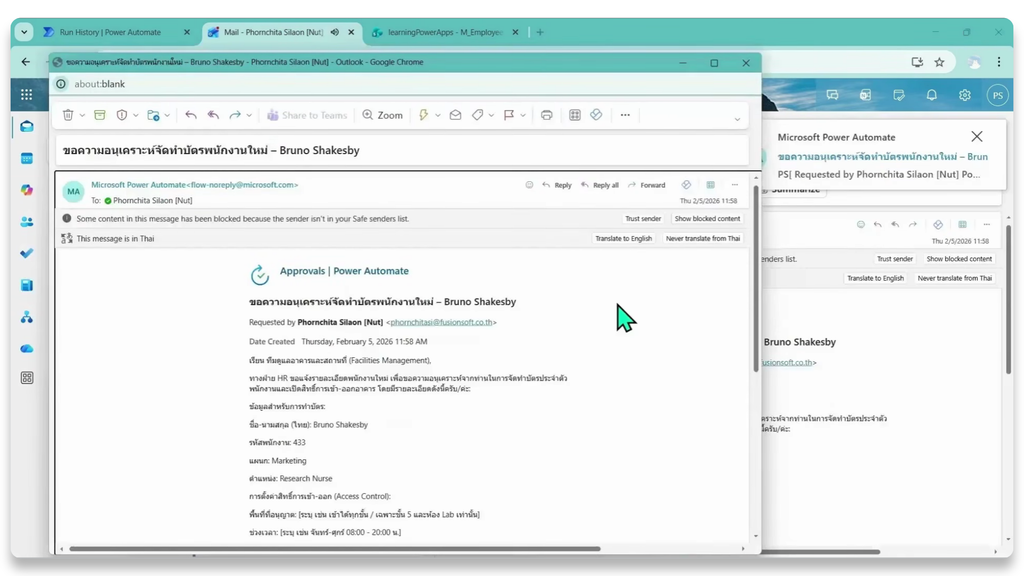The height and width of the screenshot is (576, 1024).
Task: Open Zoom in the message toolbar
Action: [383, 115]
